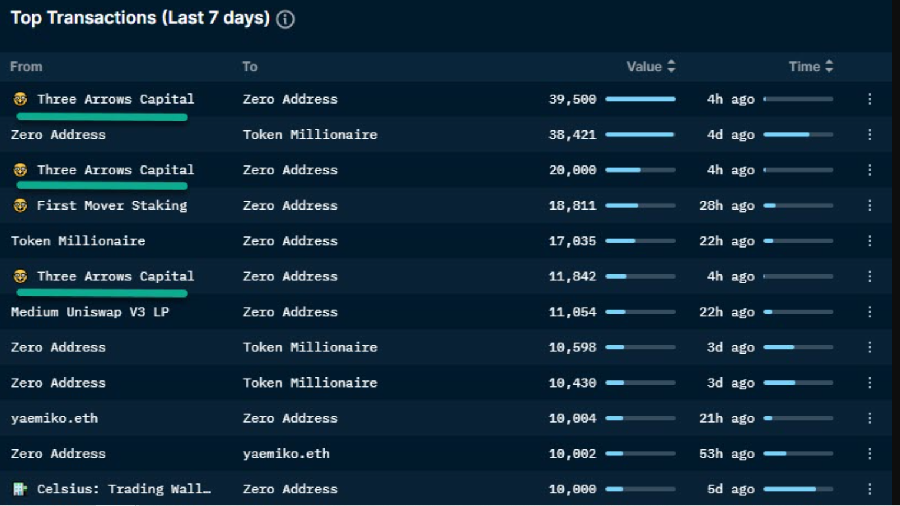Viewport: 900px width, 506px height.
Task: Sort transactions by Time column
Action: click(x=804, y=66)
